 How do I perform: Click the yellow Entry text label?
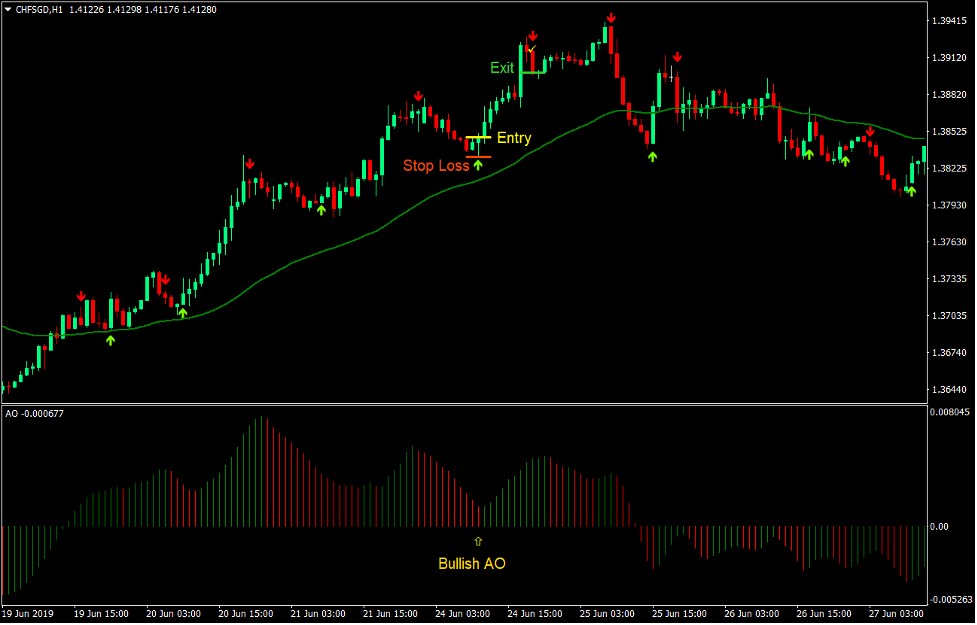(x=514, y=138)
